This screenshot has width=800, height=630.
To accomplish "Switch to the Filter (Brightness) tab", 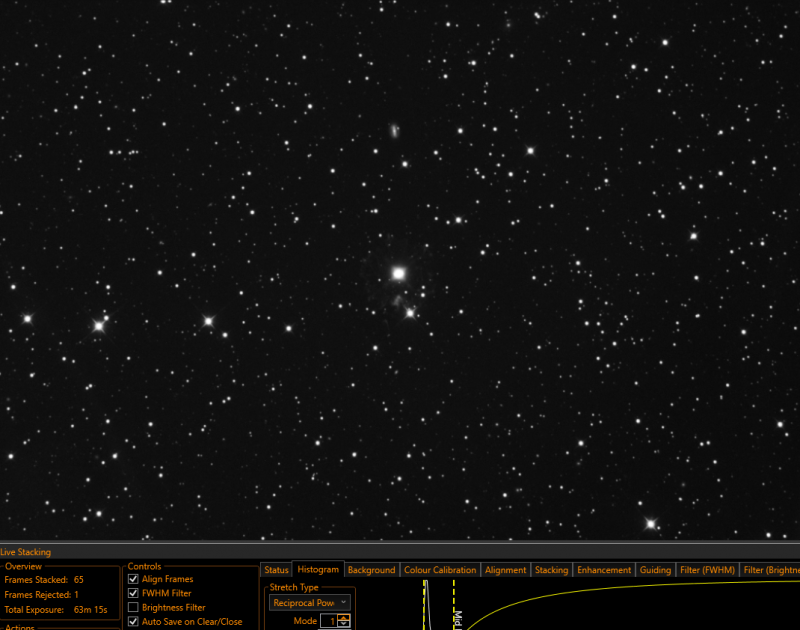I will 770,570.
